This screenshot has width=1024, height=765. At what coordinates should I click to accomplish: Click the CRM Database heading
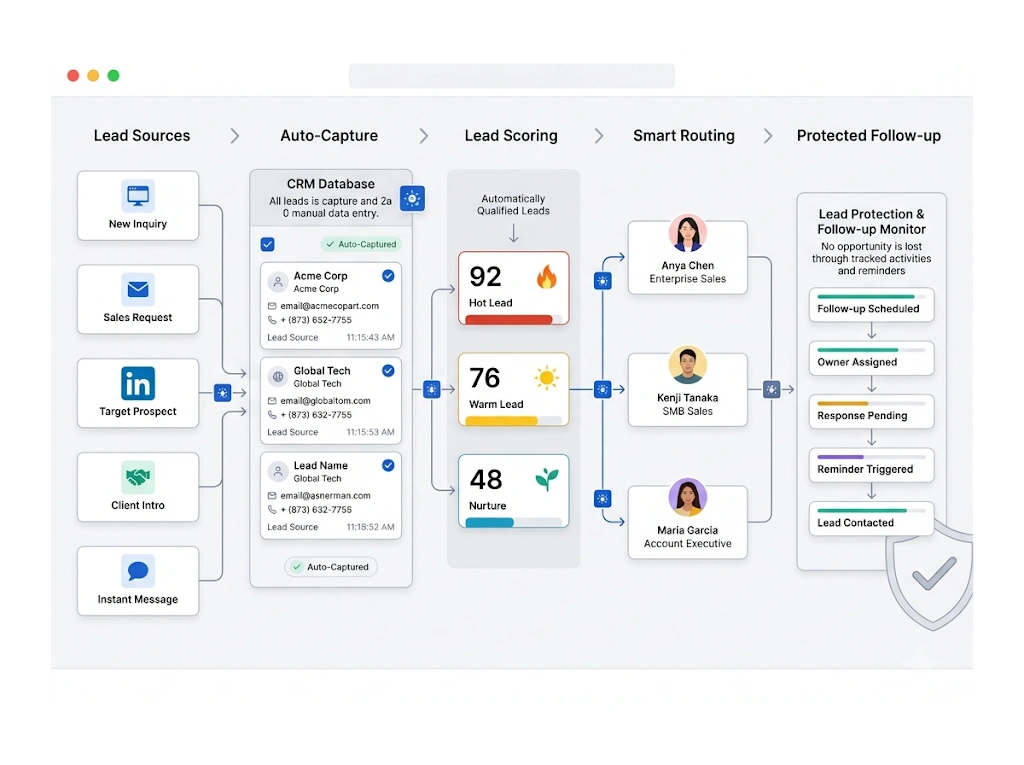point(330,184)
